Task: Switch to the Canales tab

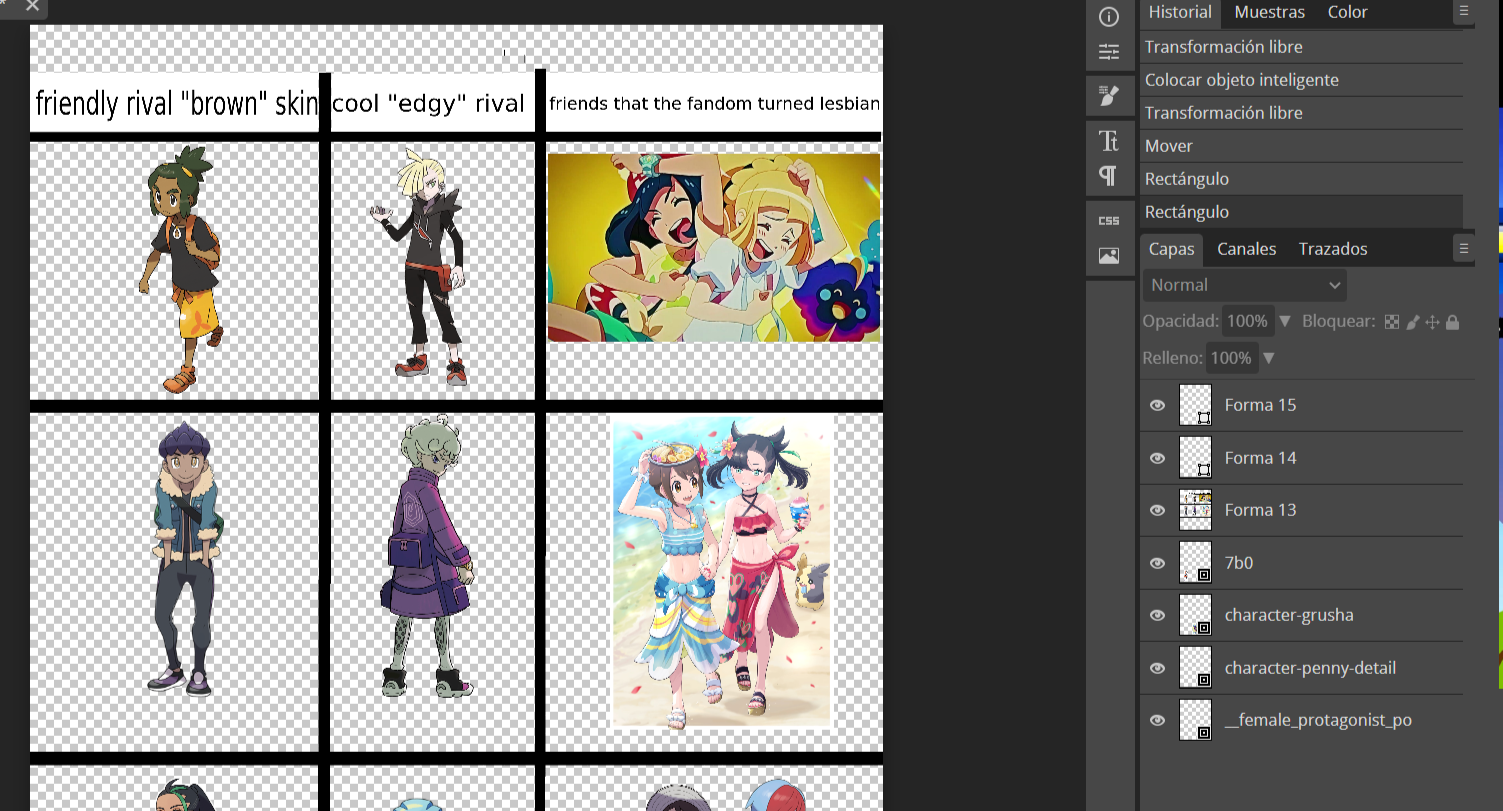Action: (1246, 249)
